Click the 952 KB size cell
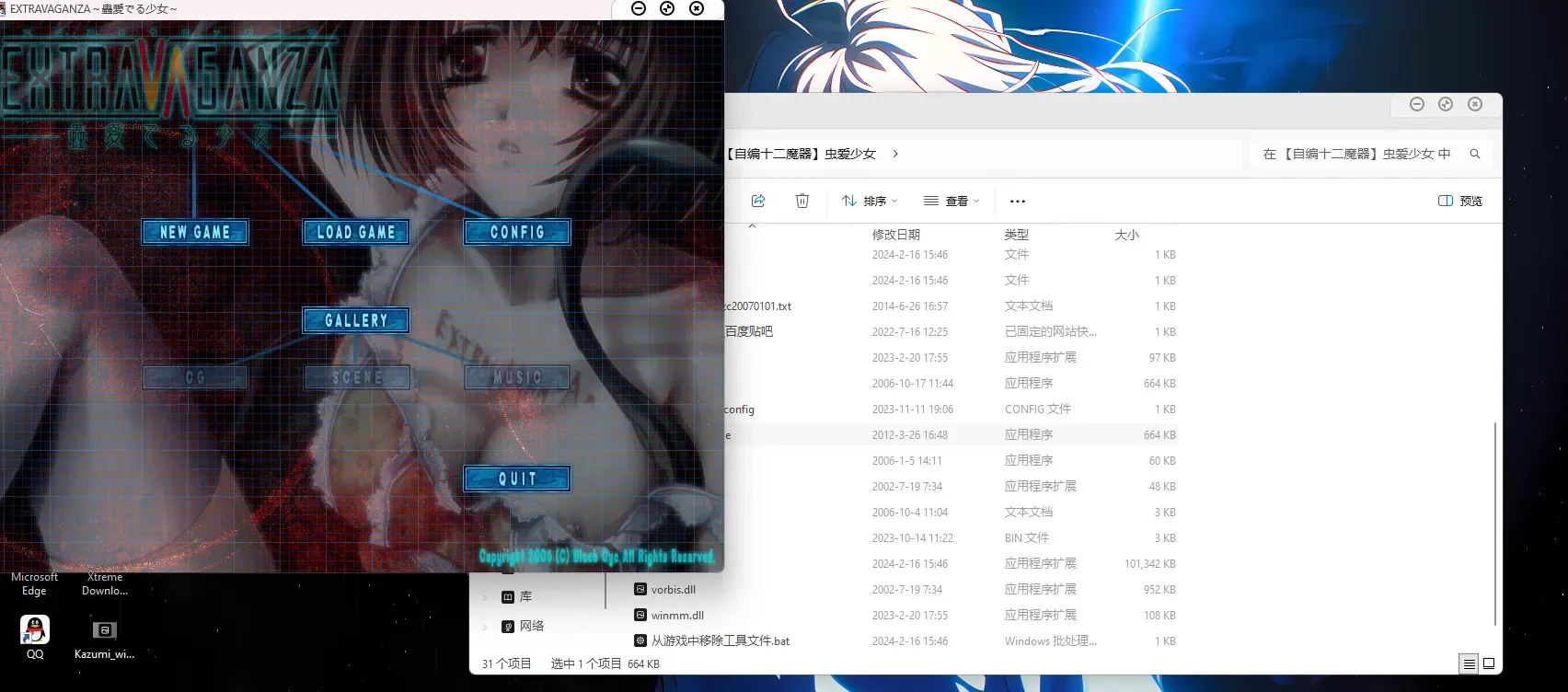Screen dimensions: 1568x692 pos(1159,590)
